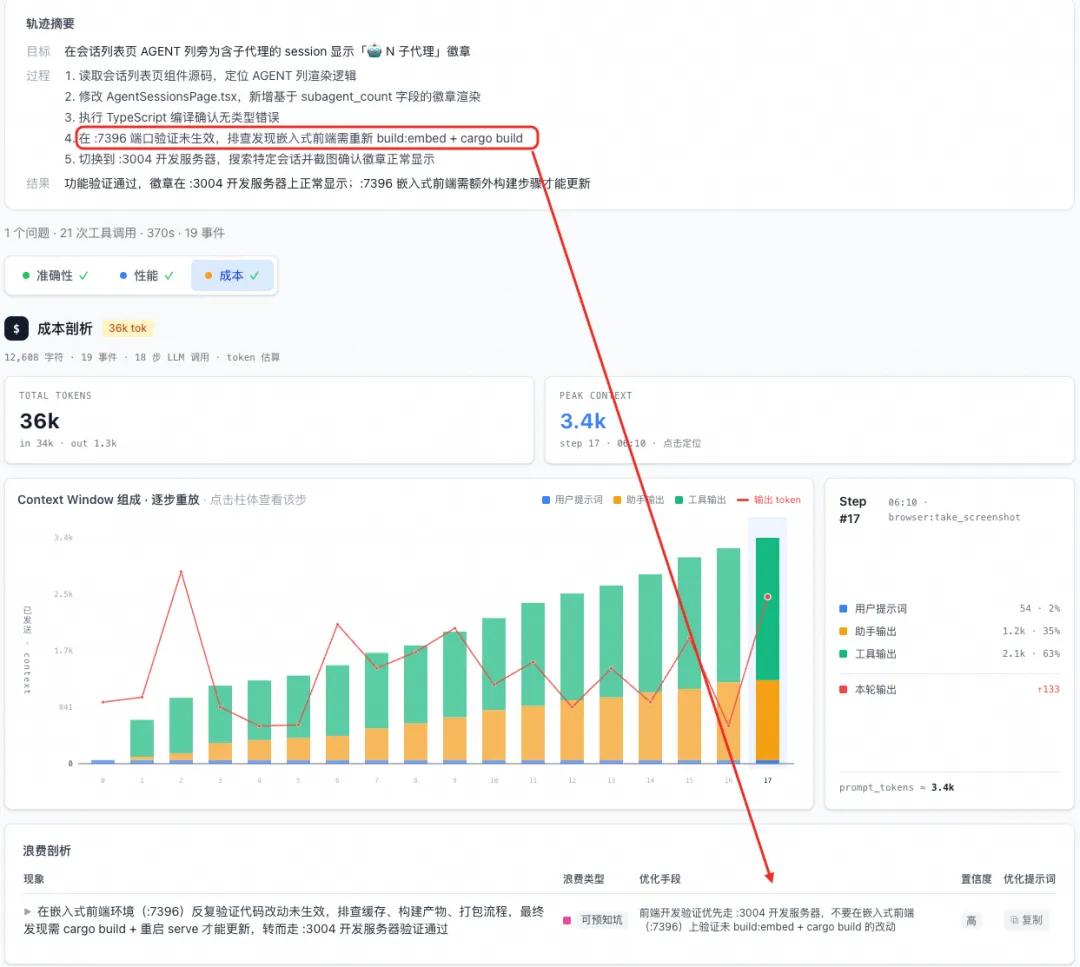Click 点击定位 in the Peak Context card
Image resolution: width=1080 pixels, height=967 pixels.
click(682, 444)
